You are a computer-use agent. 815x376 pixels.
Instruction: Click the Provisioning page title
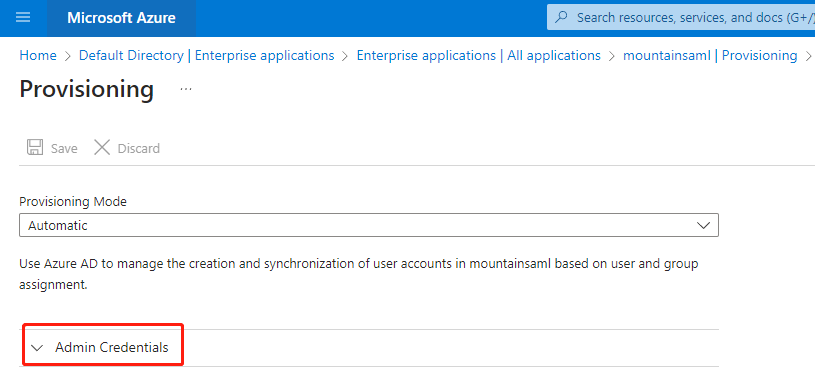86,89
